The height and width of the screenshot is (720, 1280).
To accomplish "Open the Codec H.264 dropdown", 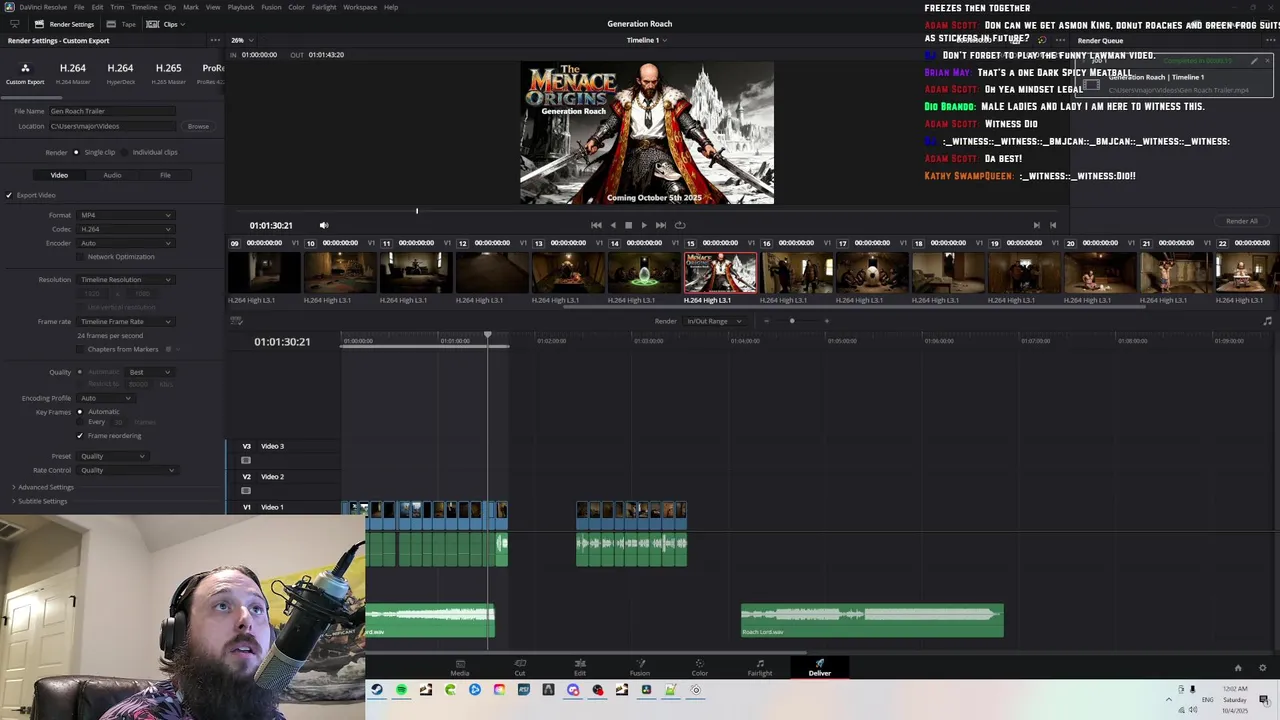I will click(126, 229).
